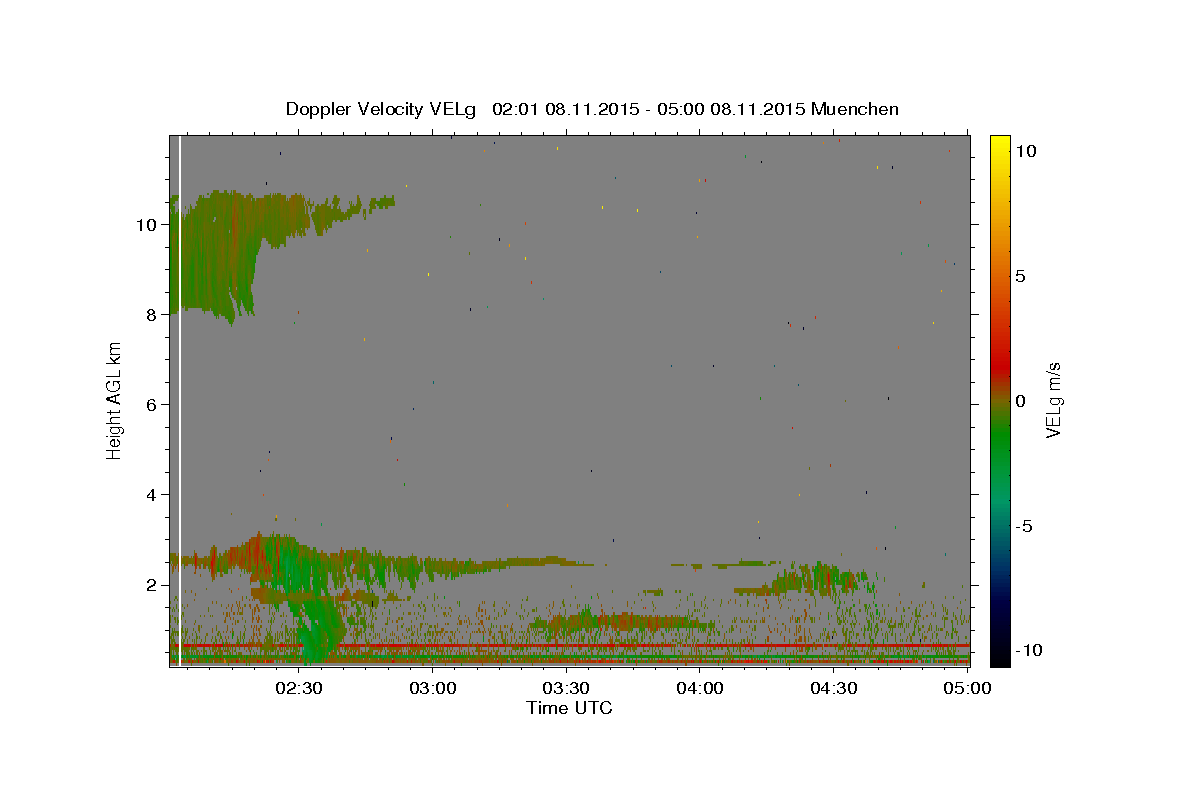1200x800 pixels.
Task: Click the 04:00 time tick label
Action: coord(700,688)
